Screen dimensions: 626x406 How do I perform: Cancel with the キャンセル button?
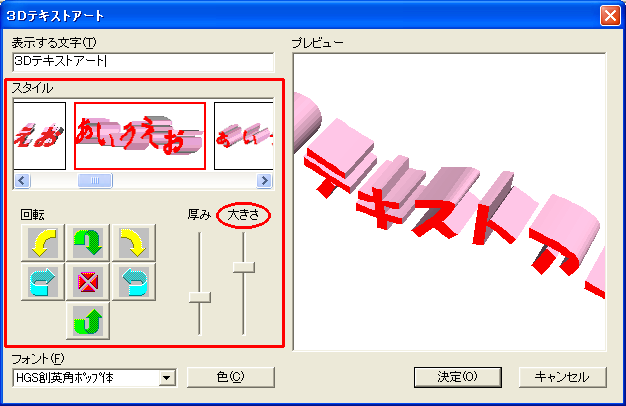tap(563, 377)
